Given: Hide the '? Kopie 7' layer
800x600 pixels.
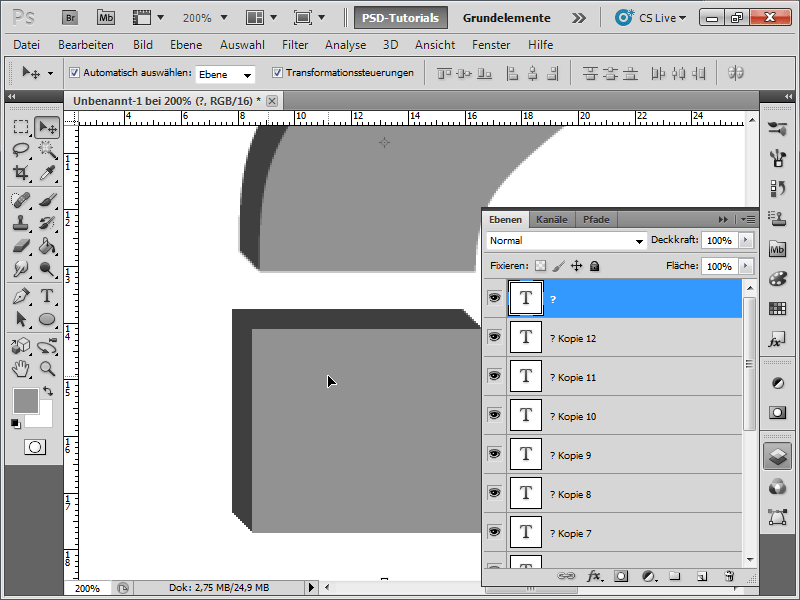Looking at the screenshot, I should tap(494, 532).
